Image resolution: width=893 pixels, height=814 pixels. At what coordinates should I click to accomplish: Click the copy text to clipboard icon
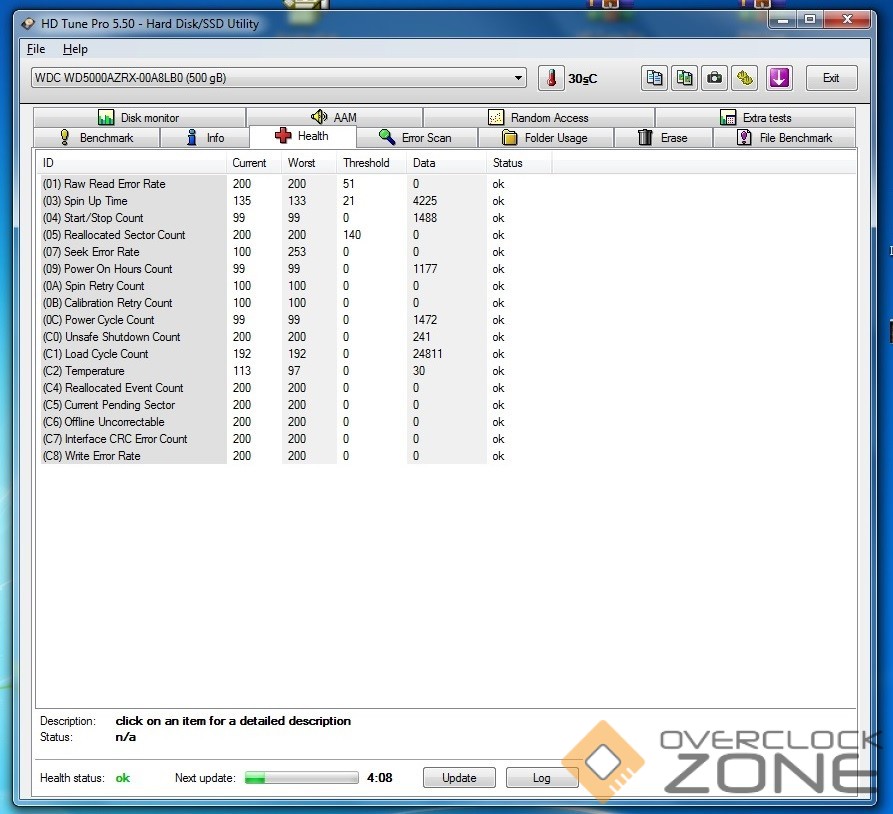pyautogui.click(x=654, y=78)
